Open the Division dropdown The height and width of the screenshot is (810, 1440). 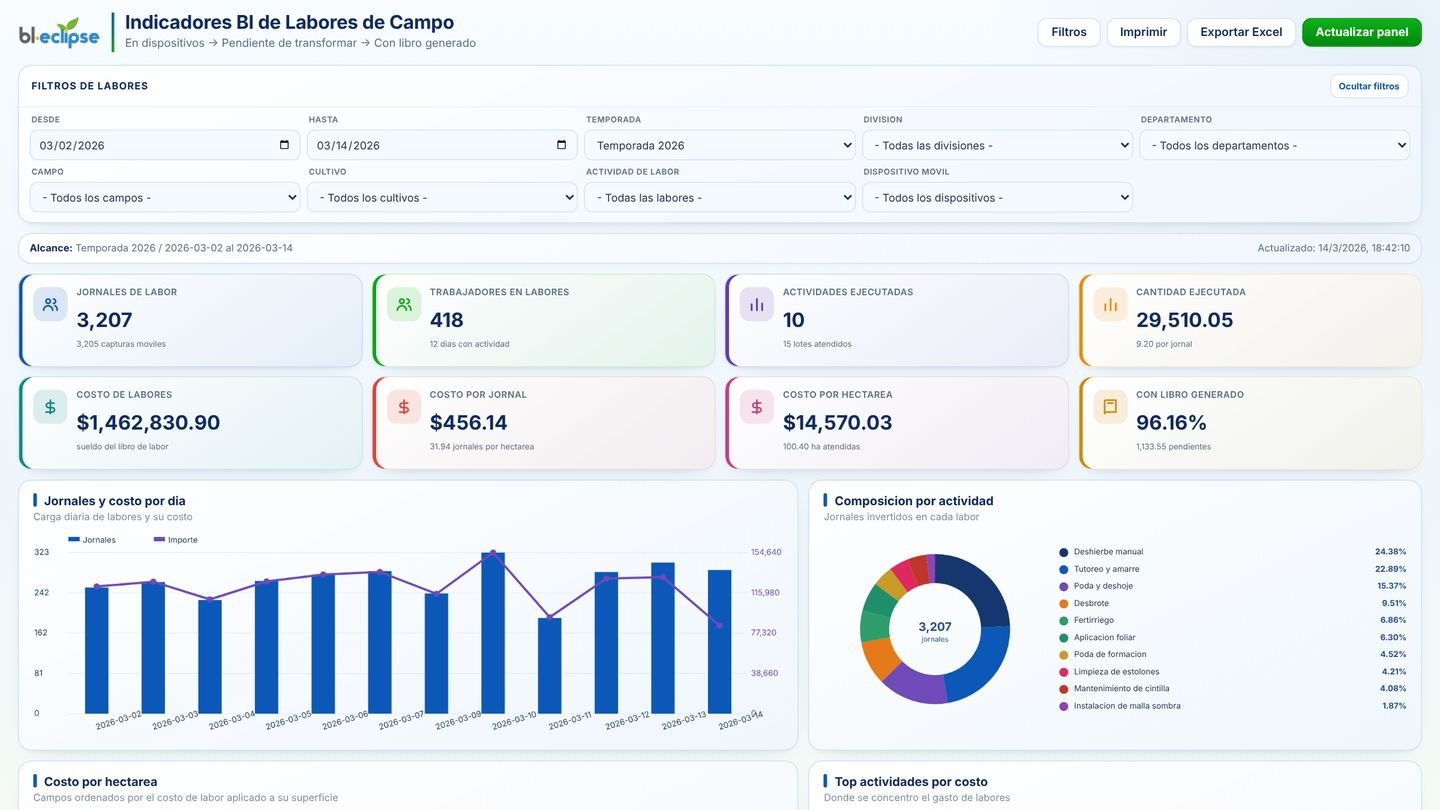[x=997, y=145]
